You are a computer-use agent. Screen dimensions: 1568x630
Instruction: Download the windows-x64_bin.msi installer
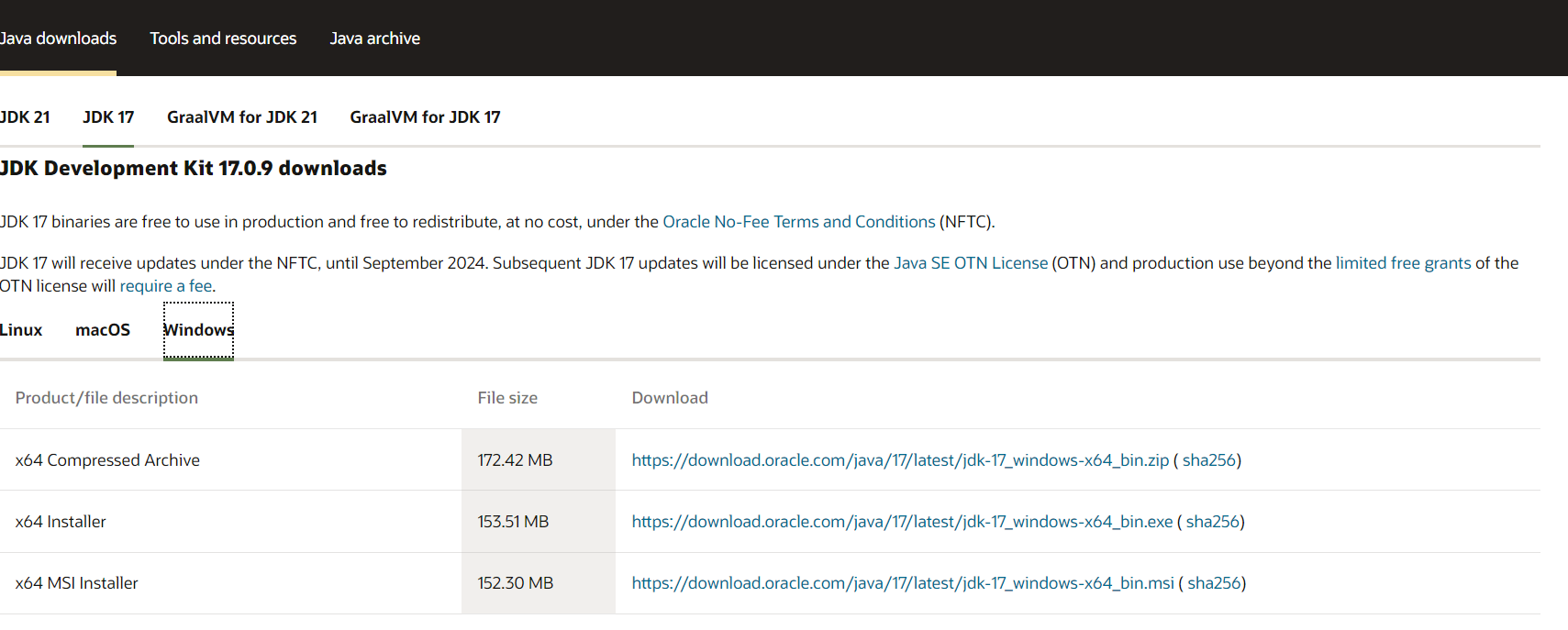tap(903, 583)
